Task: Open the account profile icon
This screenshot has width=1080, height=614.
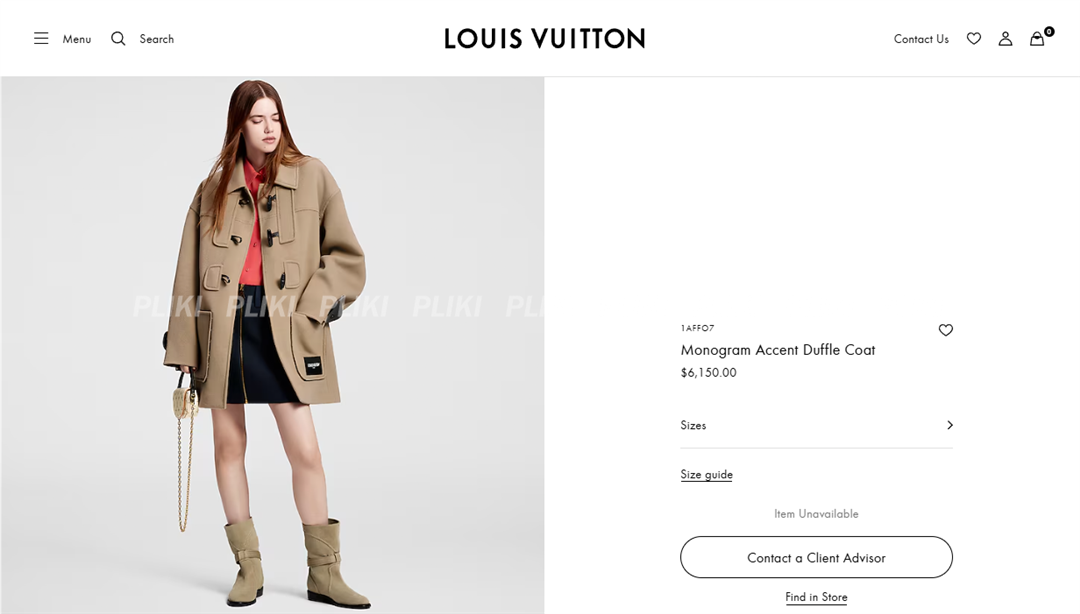Action: click(1006, 39)
